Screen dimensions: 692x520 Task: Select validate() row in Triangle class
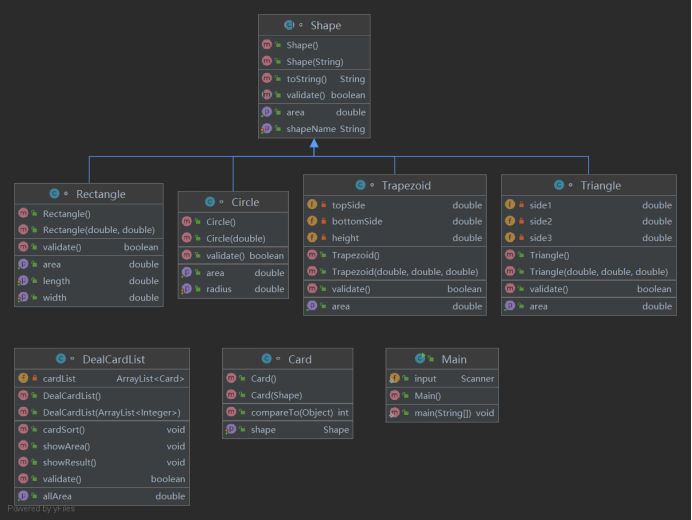[589, 289]
